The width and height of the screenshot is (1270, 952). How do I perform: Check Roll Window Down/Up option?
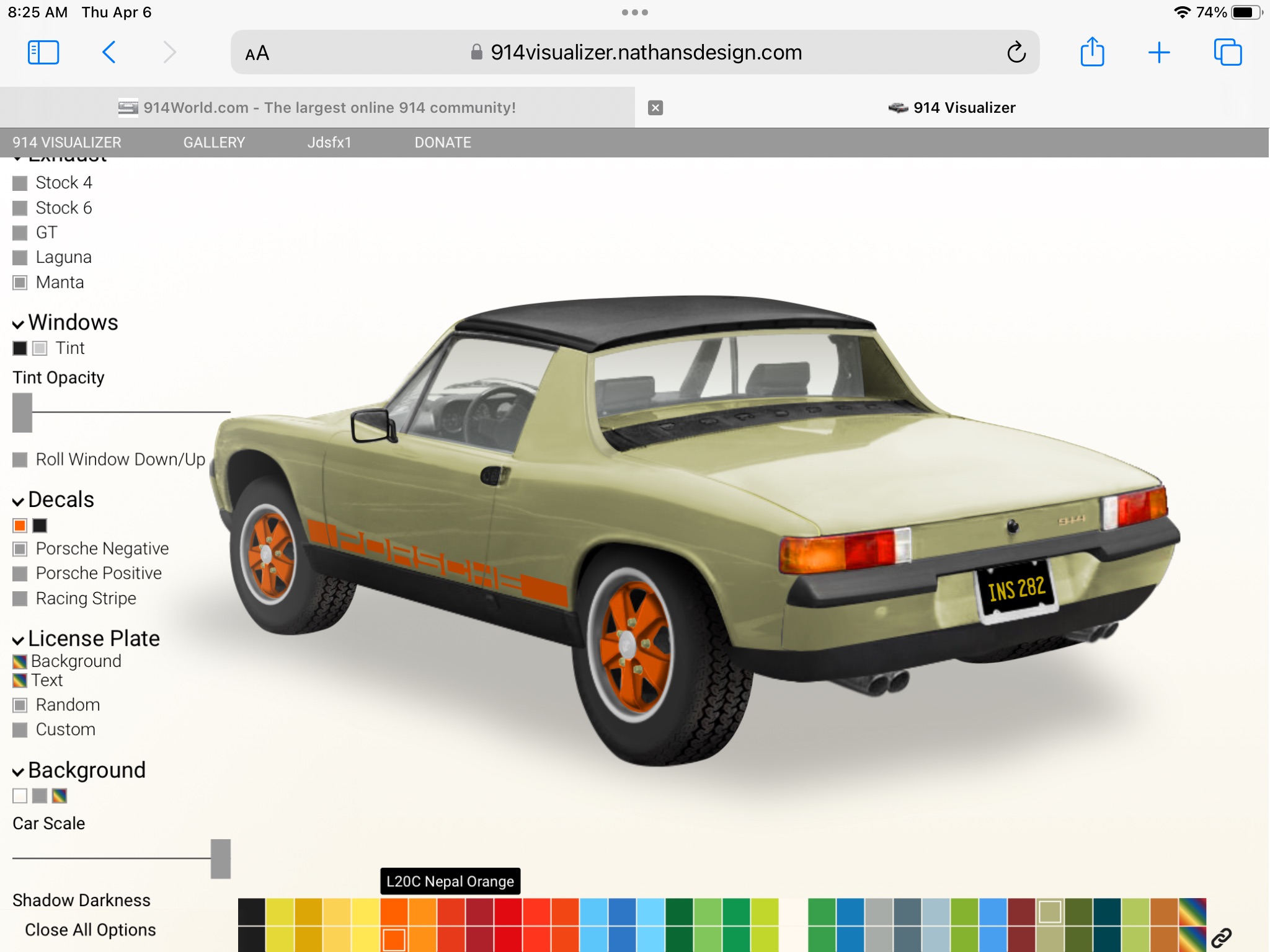[20, 460]
